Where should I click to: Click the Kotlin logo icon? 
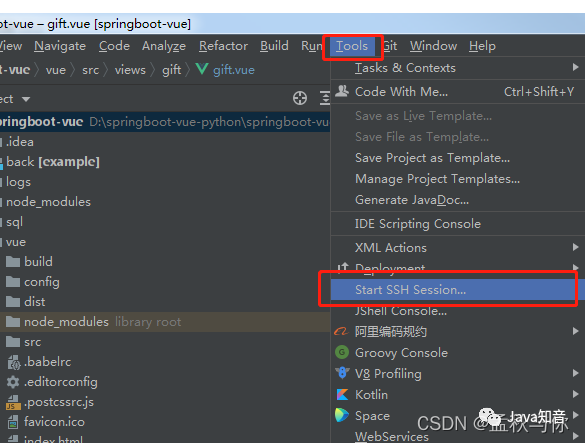coord(342,394)
